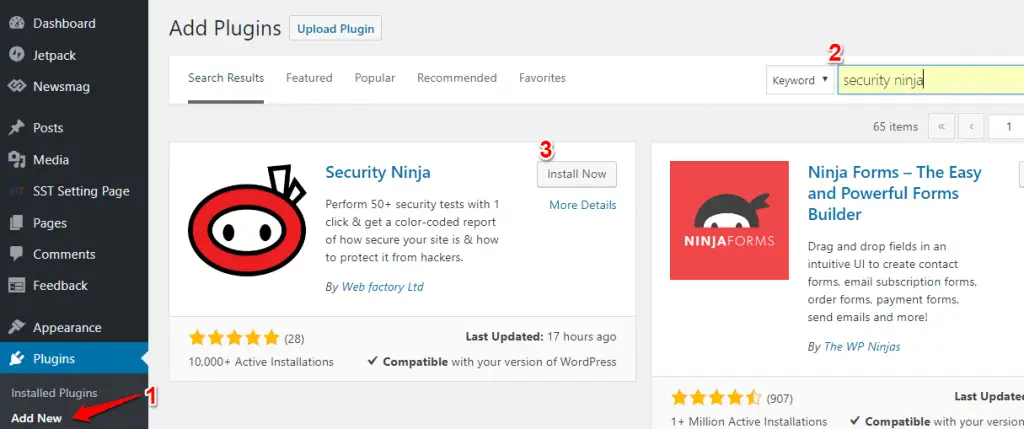Click the Media icon in sidebar
The width and height of the screenshot is (1024, 429).
click(16, 159)
